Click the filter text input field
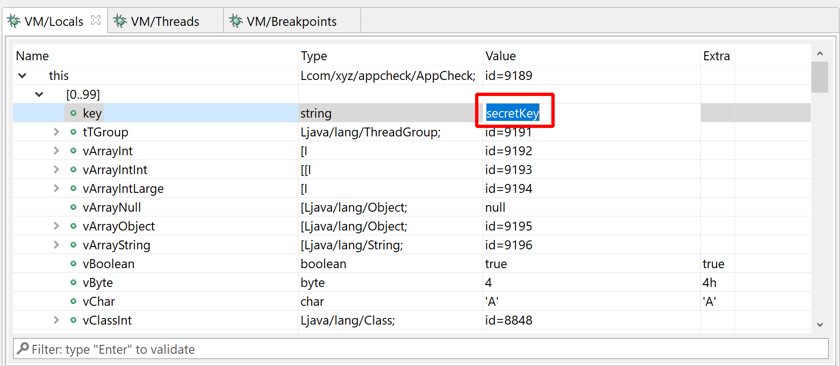This screenshot has height=366, width=840. pos(421,349)
